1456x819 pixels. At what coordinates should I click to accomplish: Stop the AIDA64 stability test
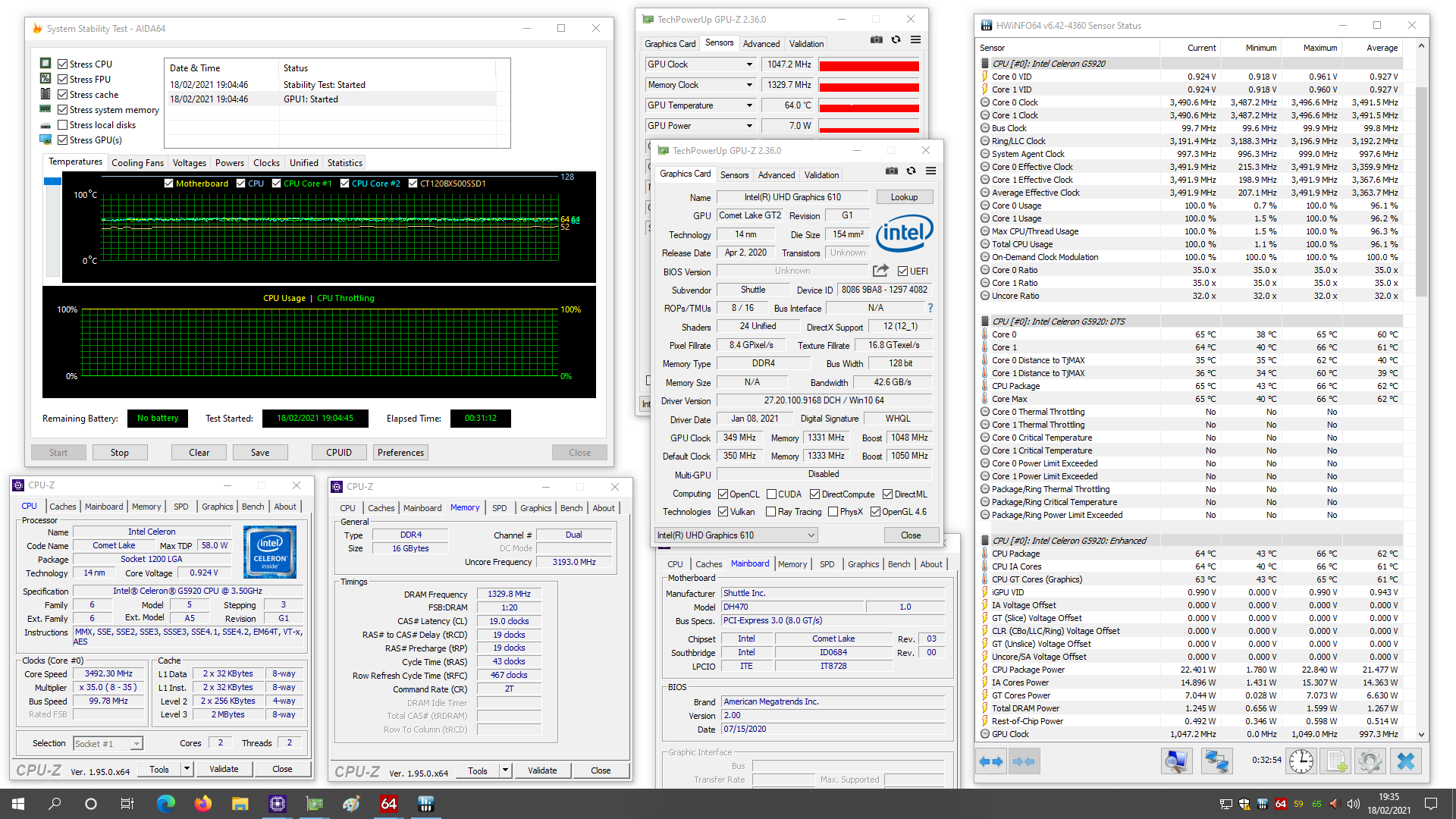click(120, 453)
